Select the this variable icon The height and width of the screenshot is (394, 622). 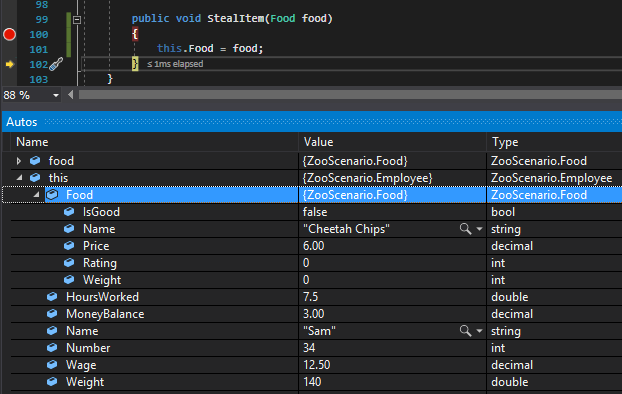35,178
